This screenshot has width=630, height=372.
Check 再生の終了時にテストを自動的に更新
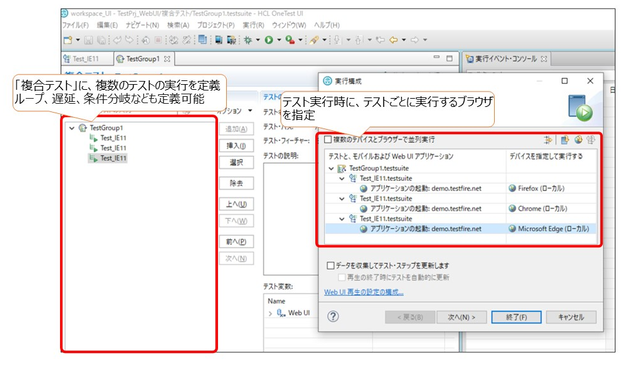[x=342, y=277]
